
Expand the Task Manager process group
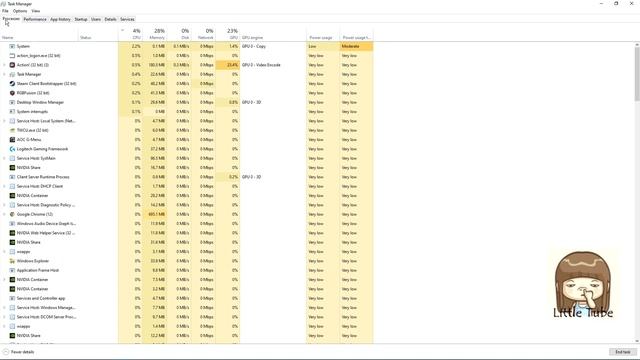click(x=4, y=74)
